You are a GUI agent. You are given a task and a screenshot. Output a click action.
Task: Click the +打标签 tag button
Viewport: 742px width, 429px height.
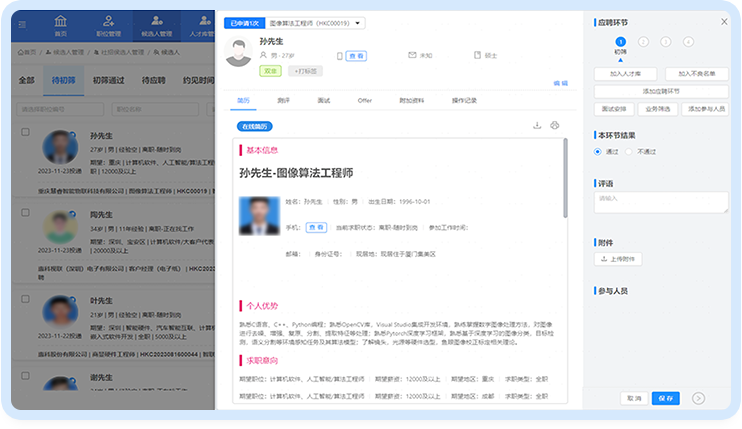[x=304, y=72]
